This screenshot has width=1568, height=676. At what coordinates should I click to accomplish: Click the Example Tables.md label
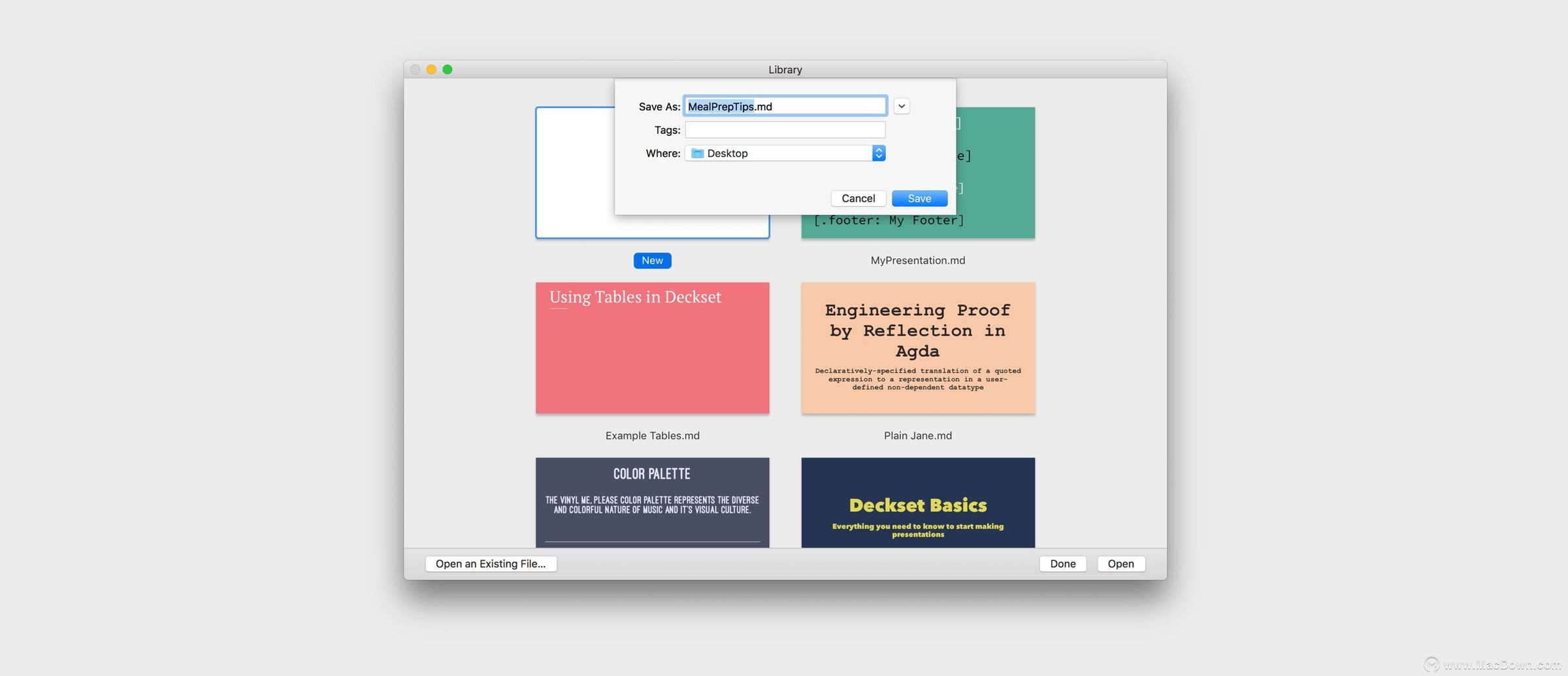tap(652, 435)
